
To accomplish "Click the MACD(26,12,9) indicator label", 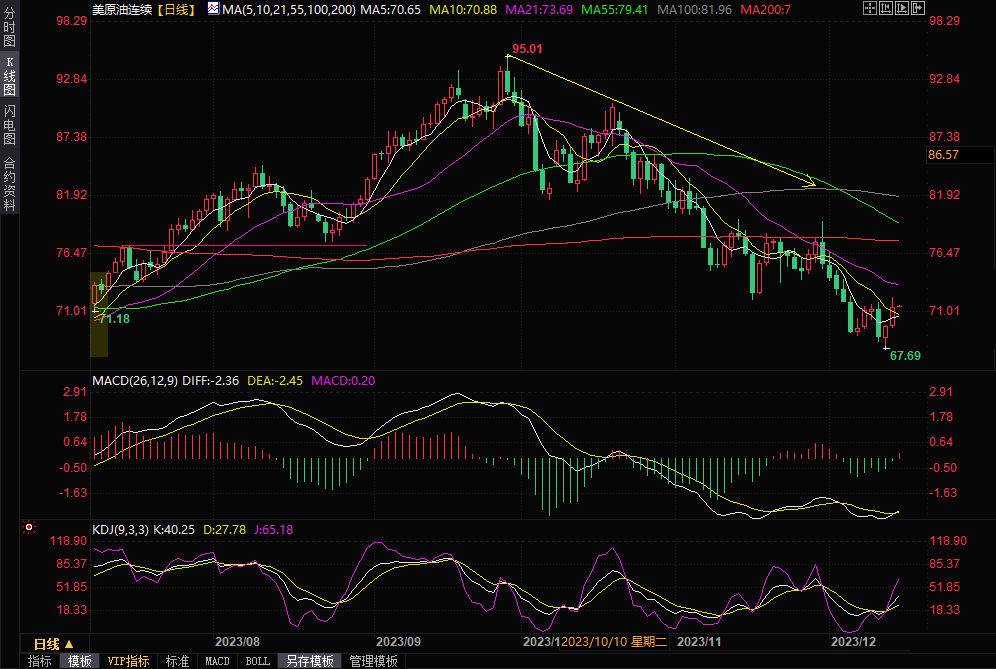I will [136, 381].
